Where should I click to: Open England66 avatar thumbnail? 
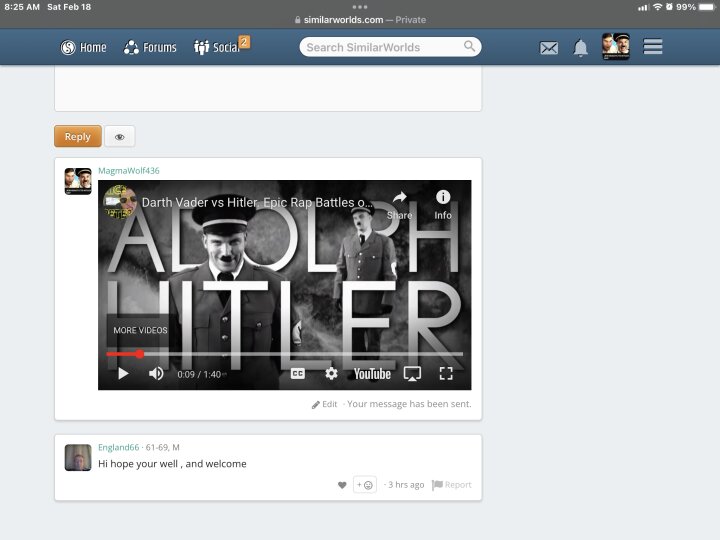[x=78, y=457]
